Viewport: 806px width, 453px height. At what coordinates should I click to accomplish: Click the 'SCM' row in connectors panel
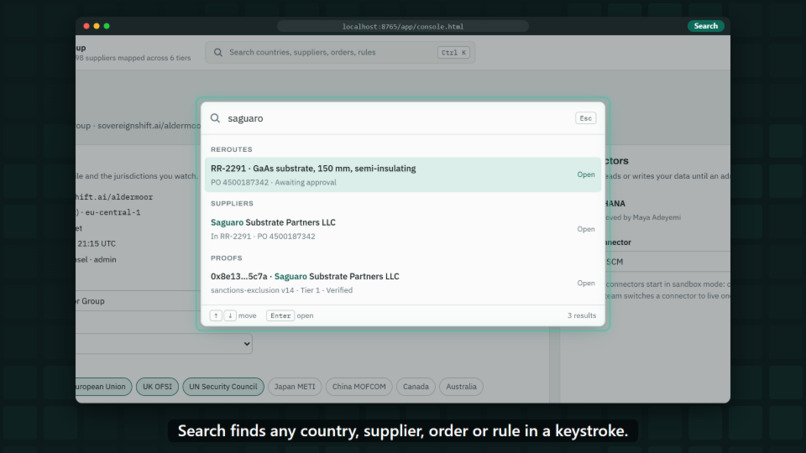point(667,262)
